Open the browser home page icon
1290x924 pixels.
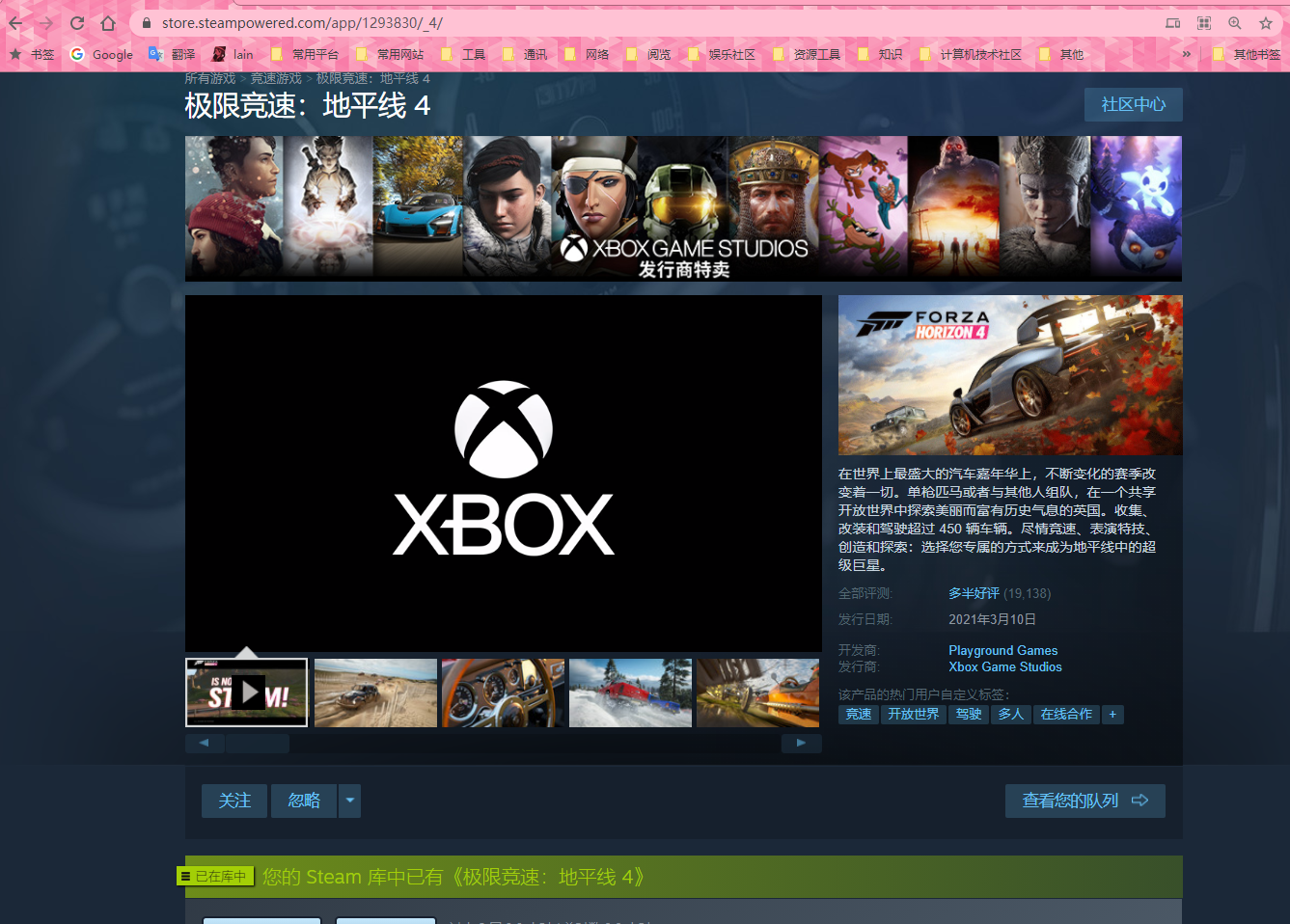(107, 22)
